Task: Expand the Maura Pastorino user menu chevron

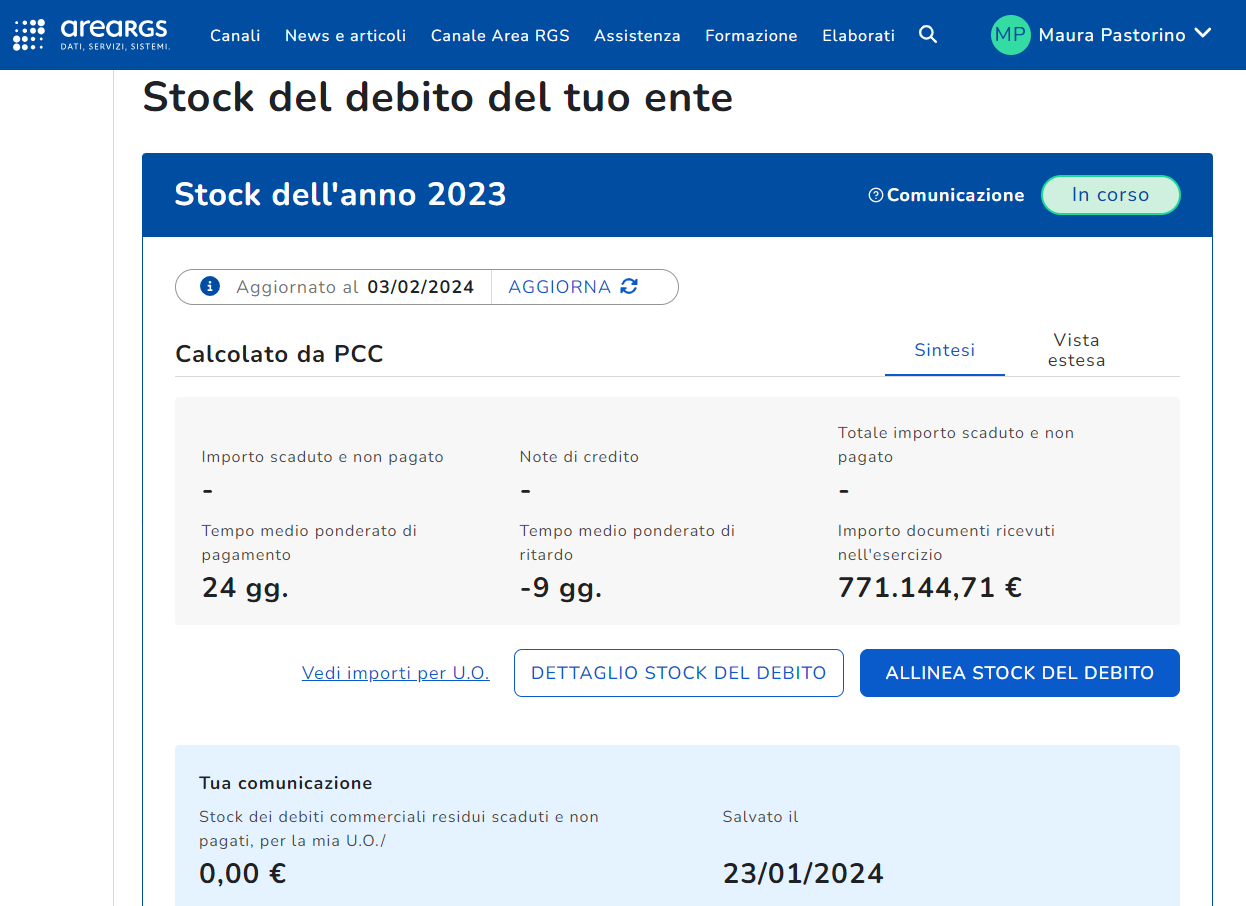Action: coord(1203,34)
